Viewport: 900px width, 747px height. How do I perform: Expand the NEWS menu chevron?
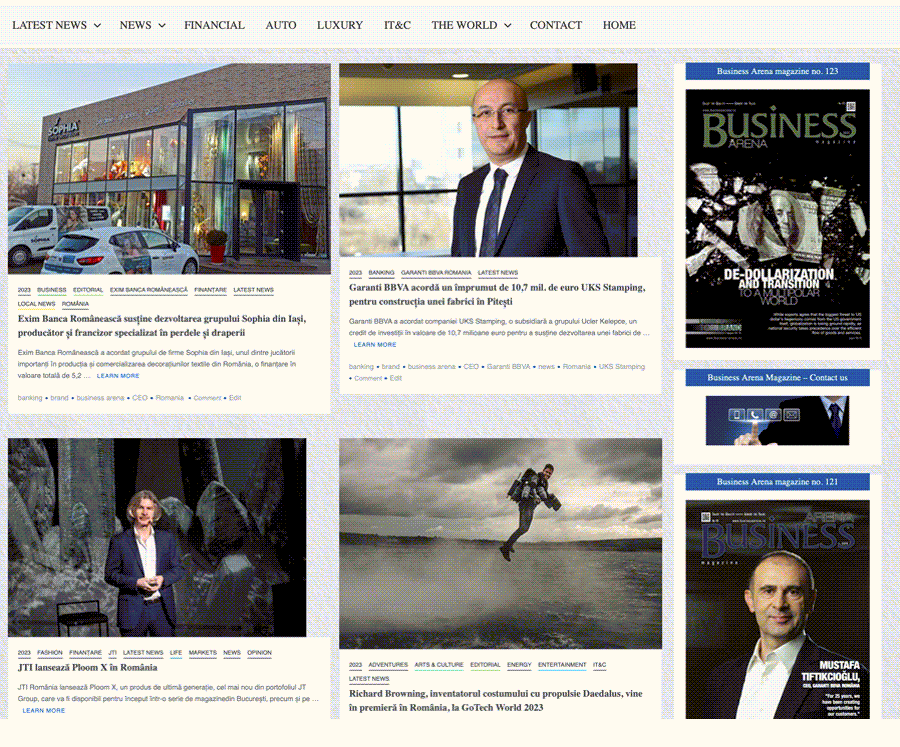[162, 25]
